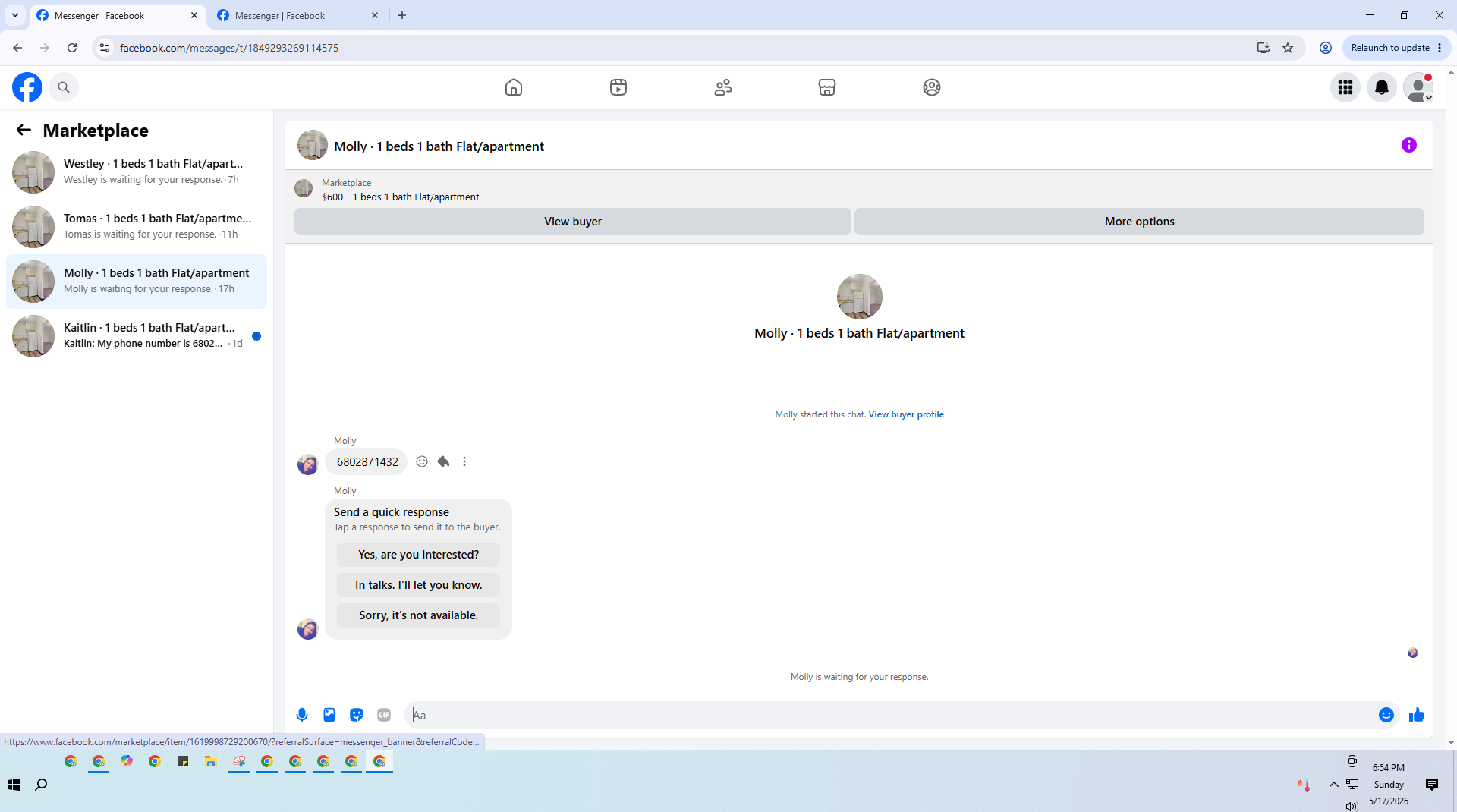Open the Facebook menu grid
Screen dimensions: 1457x812
point(1345,87)
